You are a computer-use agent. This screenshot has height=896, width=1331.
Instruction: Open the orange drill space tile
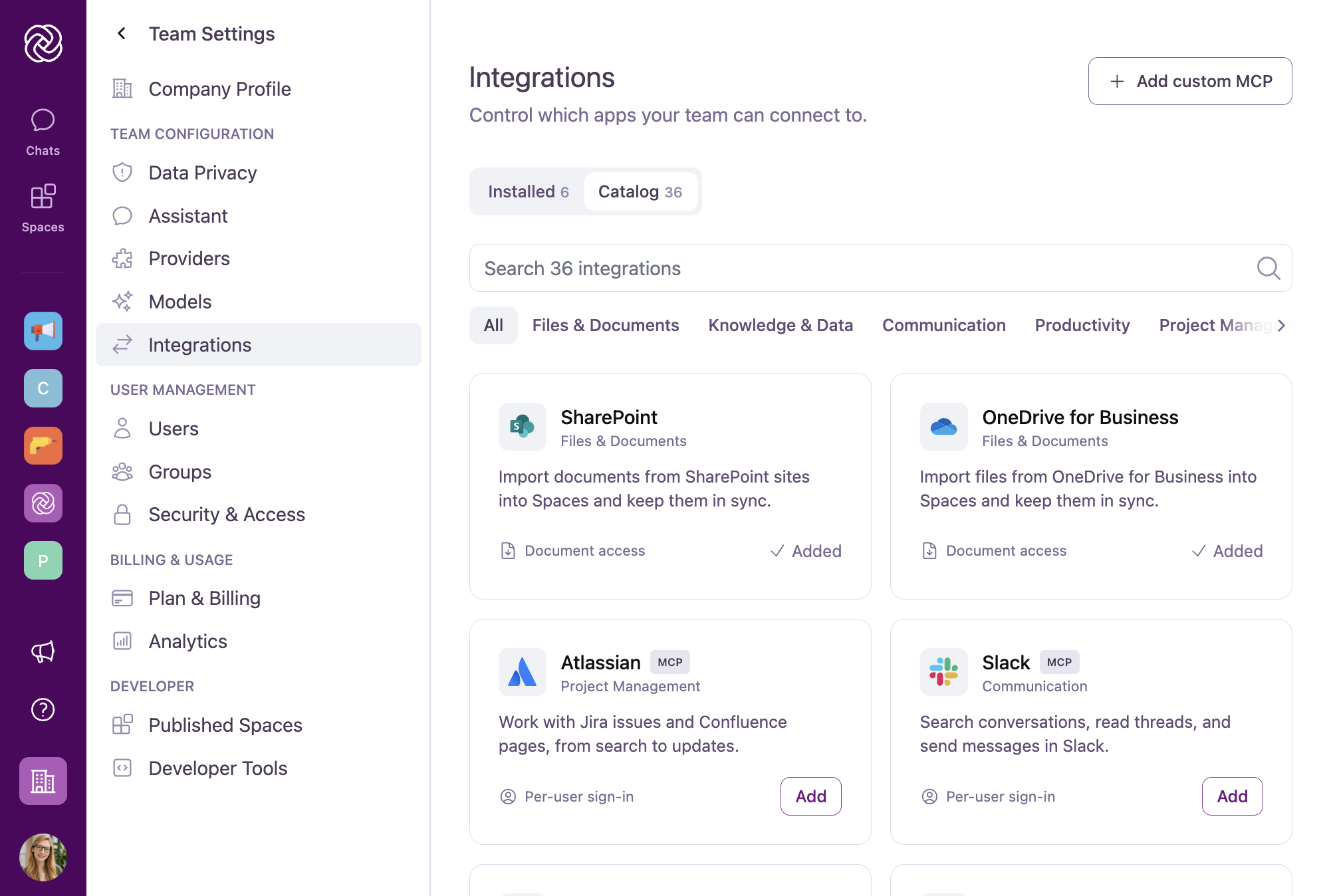pos(43,445)
